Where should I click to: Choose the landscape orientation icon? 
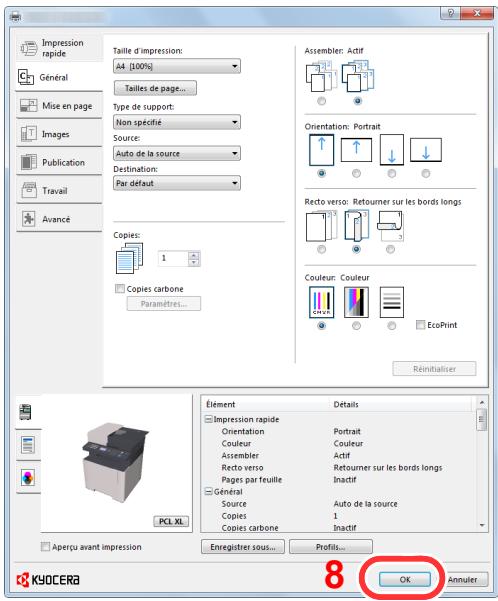tap(356, 150)
